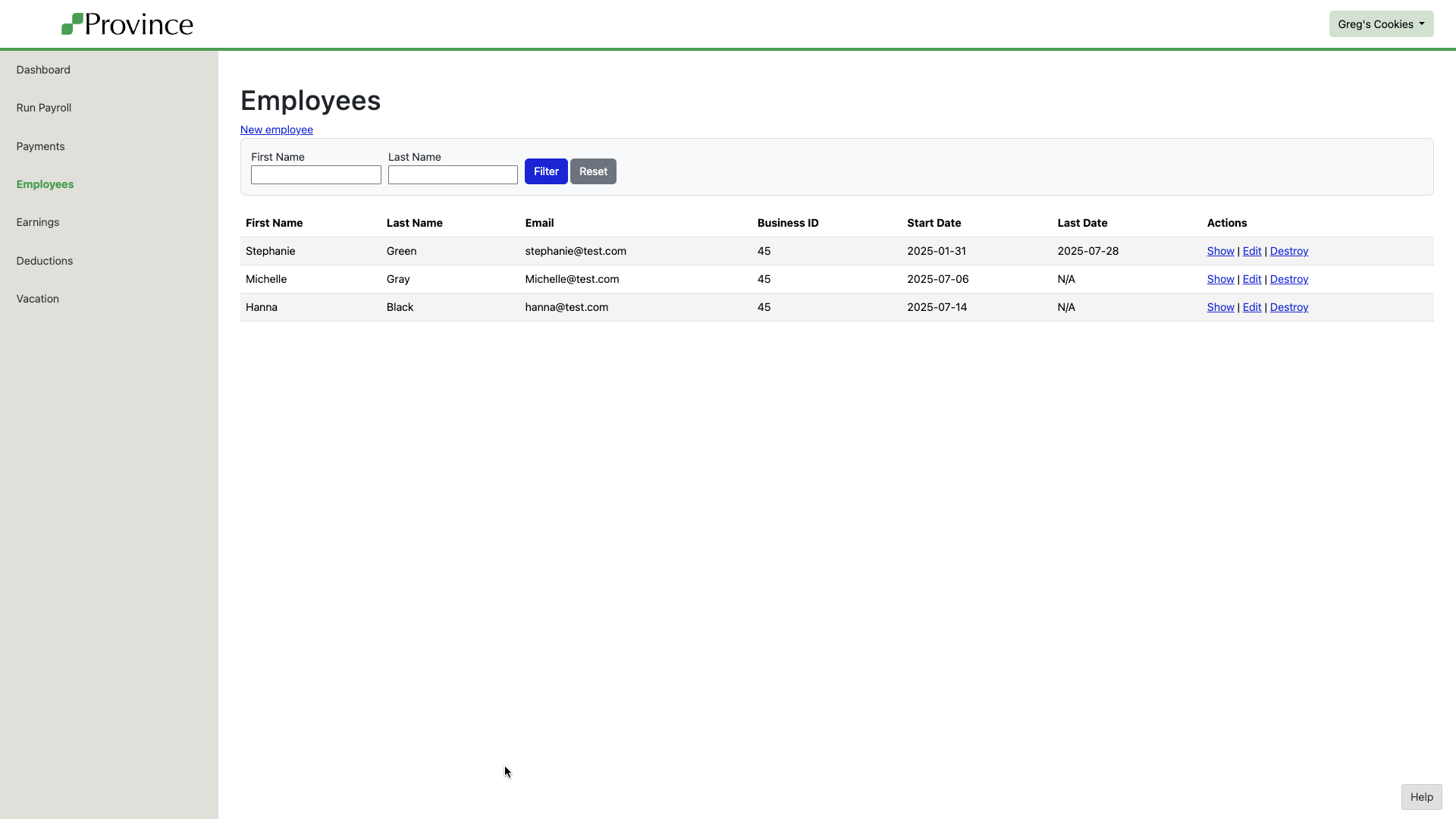
Task: Go to Dashboard in sidebar
Action: pos(43,70)
